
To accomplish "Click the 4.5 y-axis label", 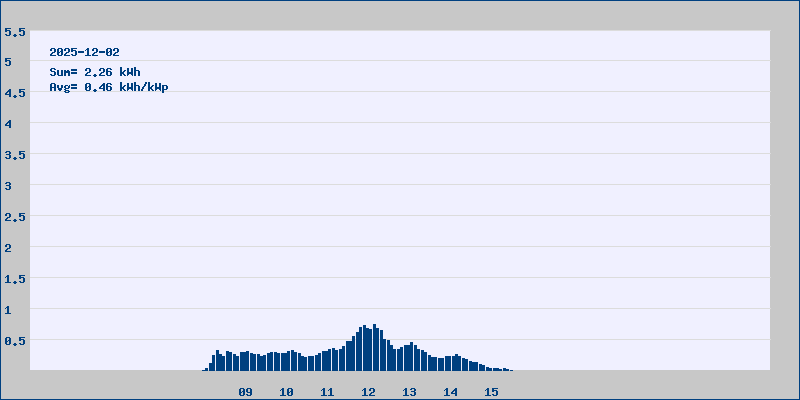I will pyautogui.click(x=15, y=93).
